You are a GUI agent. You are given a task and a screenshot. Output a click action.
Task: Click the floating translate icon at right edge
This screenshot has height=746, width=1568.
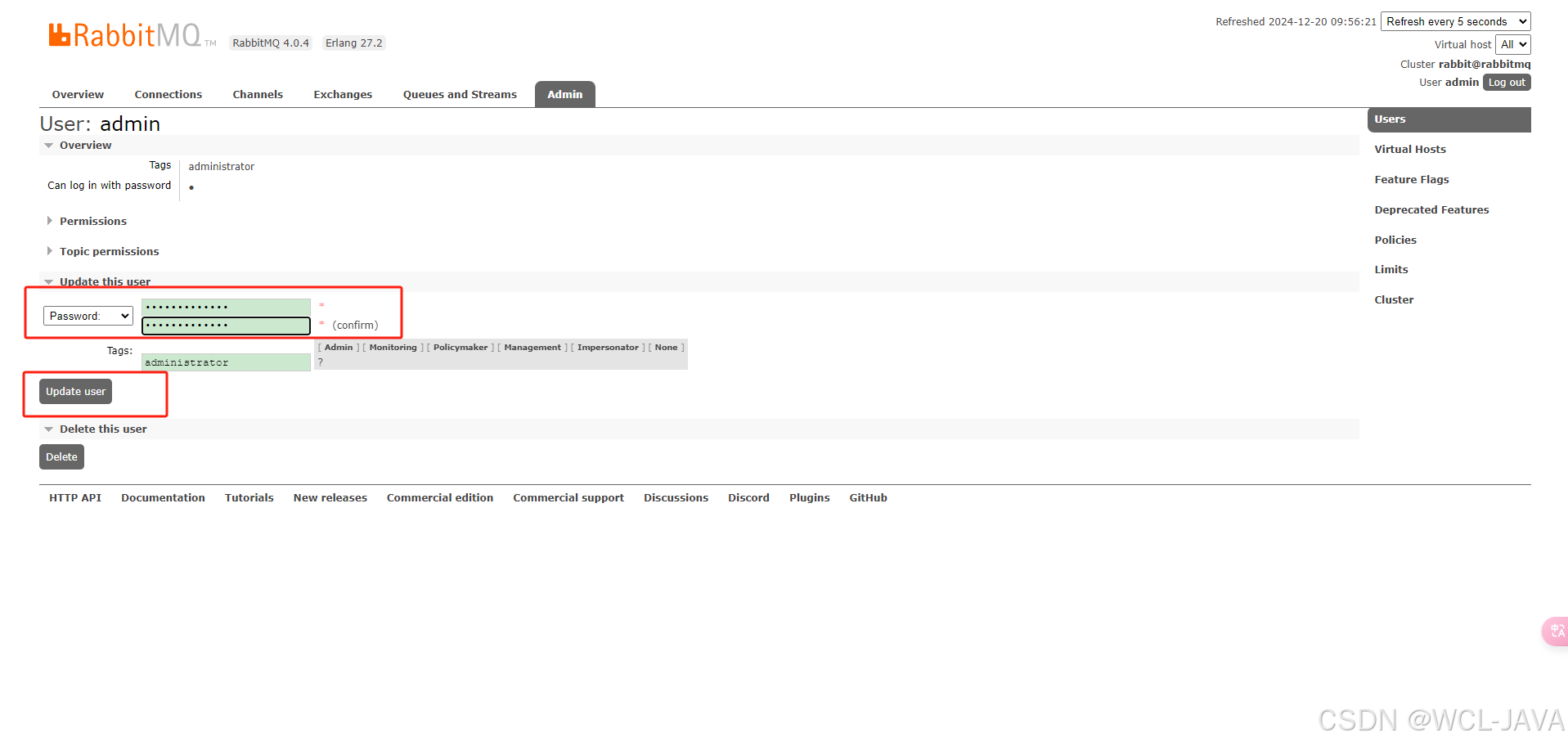pos(1556,631)
